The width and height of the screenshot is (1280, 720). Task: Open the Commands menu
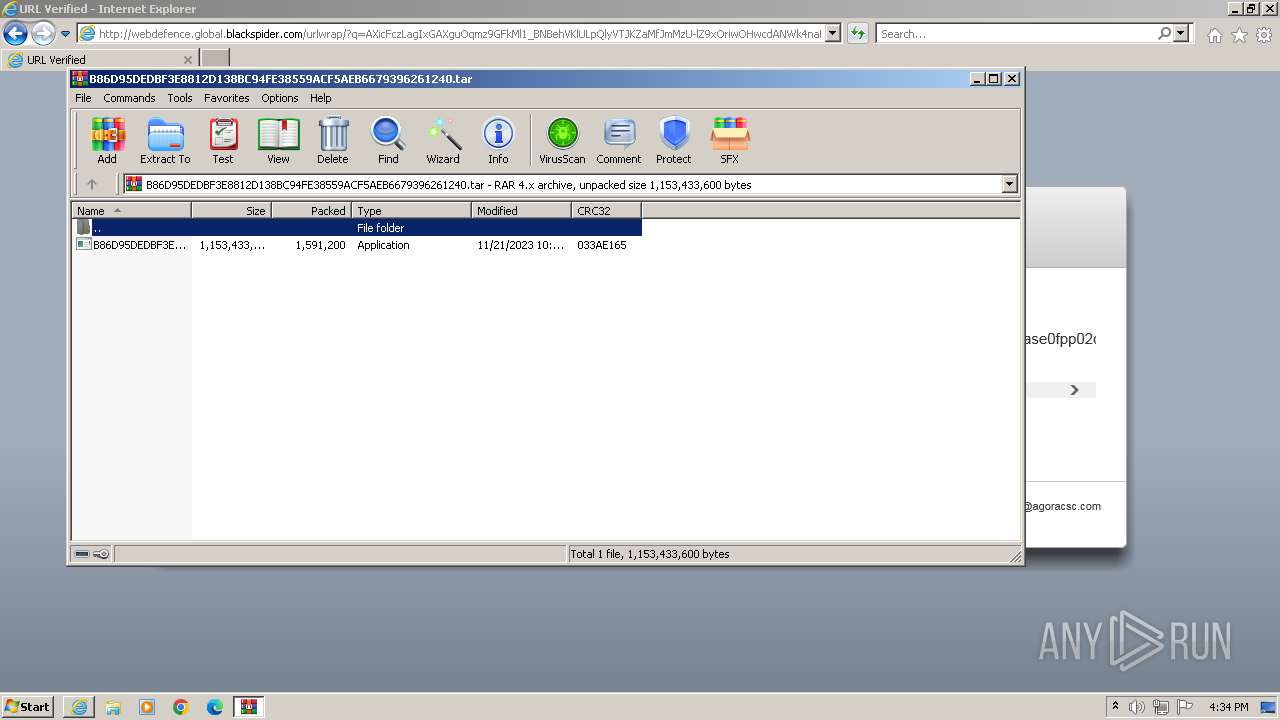129,98
